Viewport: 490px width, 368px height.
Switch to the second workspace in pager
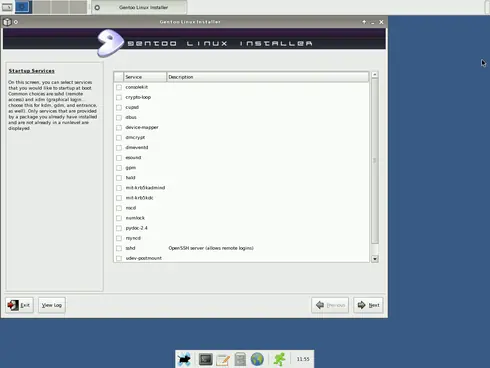42,7
